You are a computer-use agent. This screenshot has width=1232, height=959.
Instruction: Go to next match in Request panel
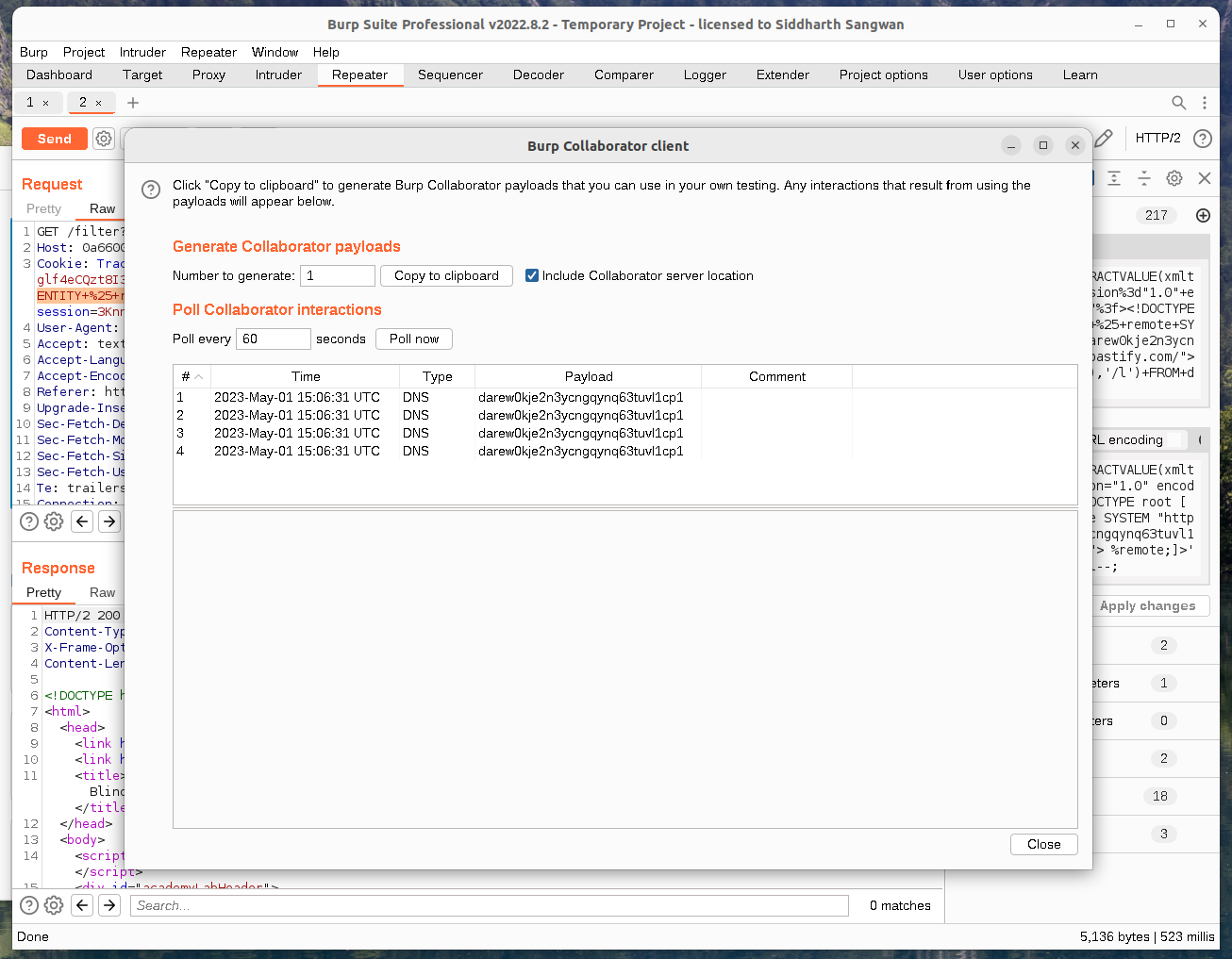click(x=109, y=521)
